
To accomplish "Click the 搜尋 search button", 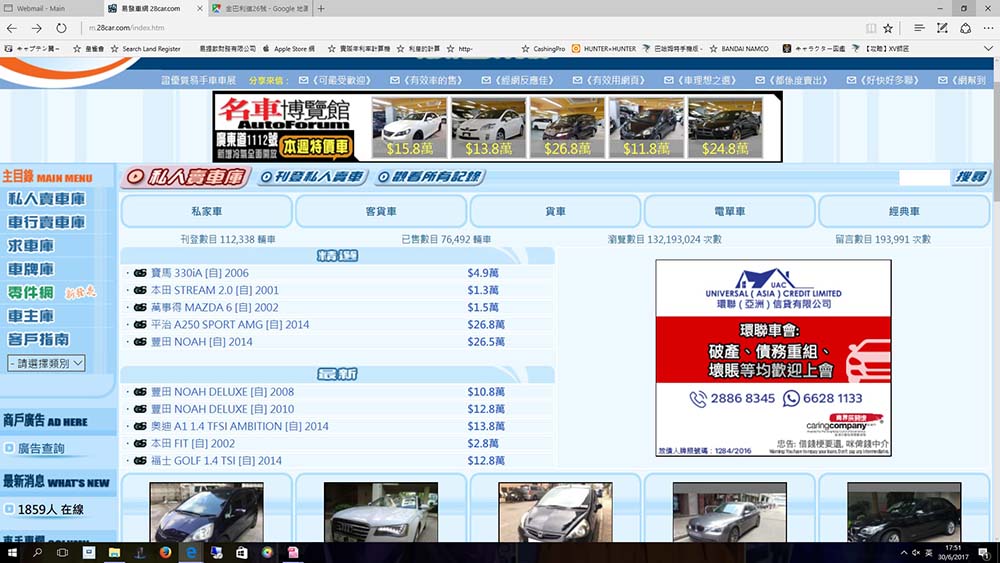I will (971, 177).
